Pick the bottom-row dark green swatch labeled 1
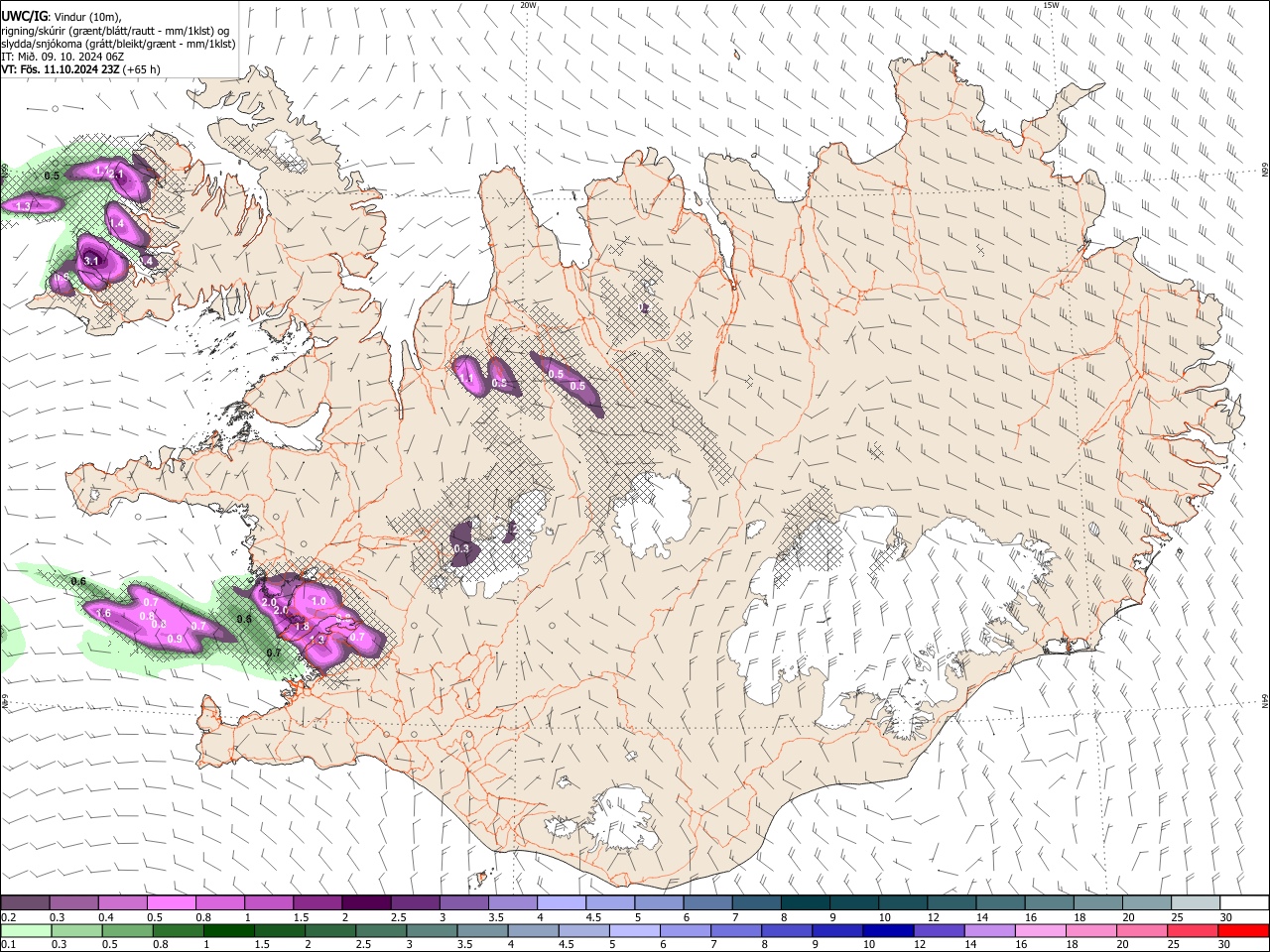 pyautogui.click(x=228, y=930)
